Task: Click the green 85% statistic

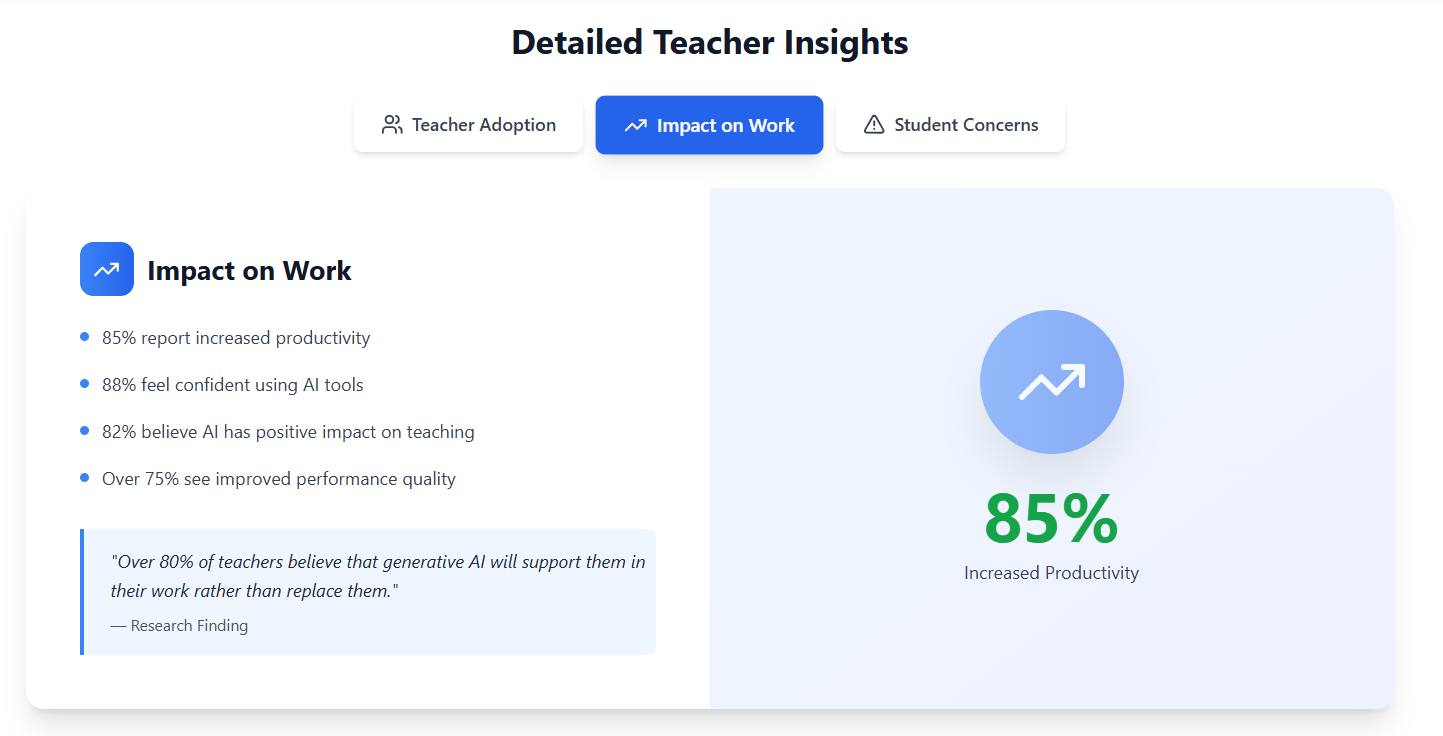Action: pyautogui.click(x=1051, y=518)
